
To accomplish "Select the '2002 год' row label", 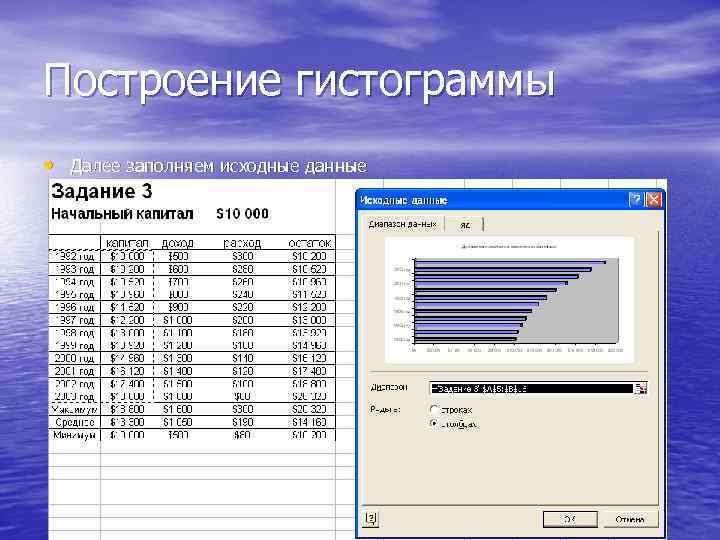I will click(74, 384).
